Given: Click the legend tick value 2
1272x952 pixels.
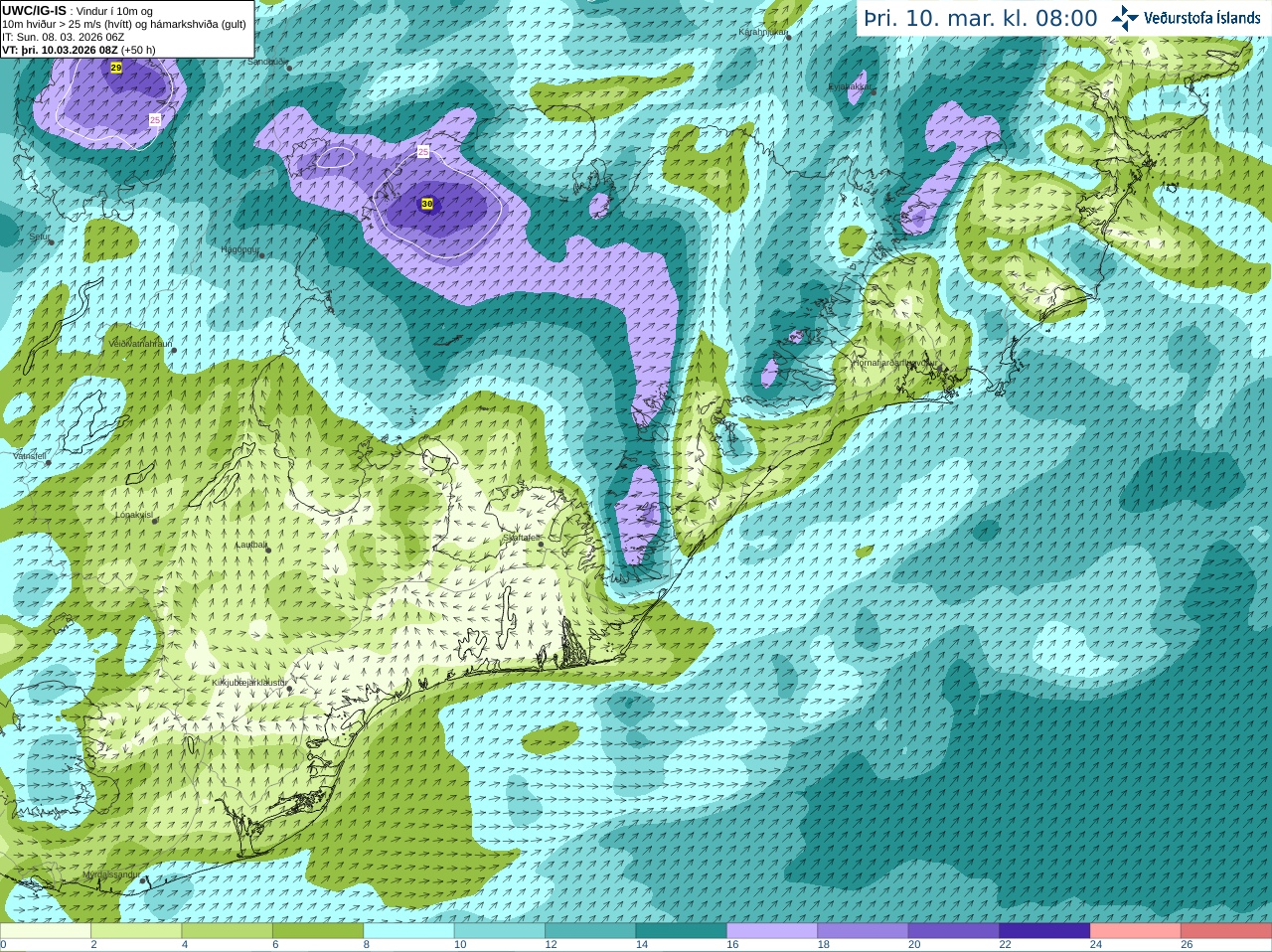Looking at the screenshot, I should [x=93, y=945].
